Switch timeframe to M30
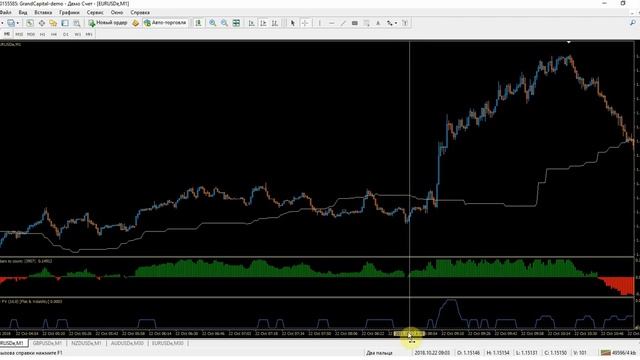This screenshot has width=640, height=360. pos(31,34)
